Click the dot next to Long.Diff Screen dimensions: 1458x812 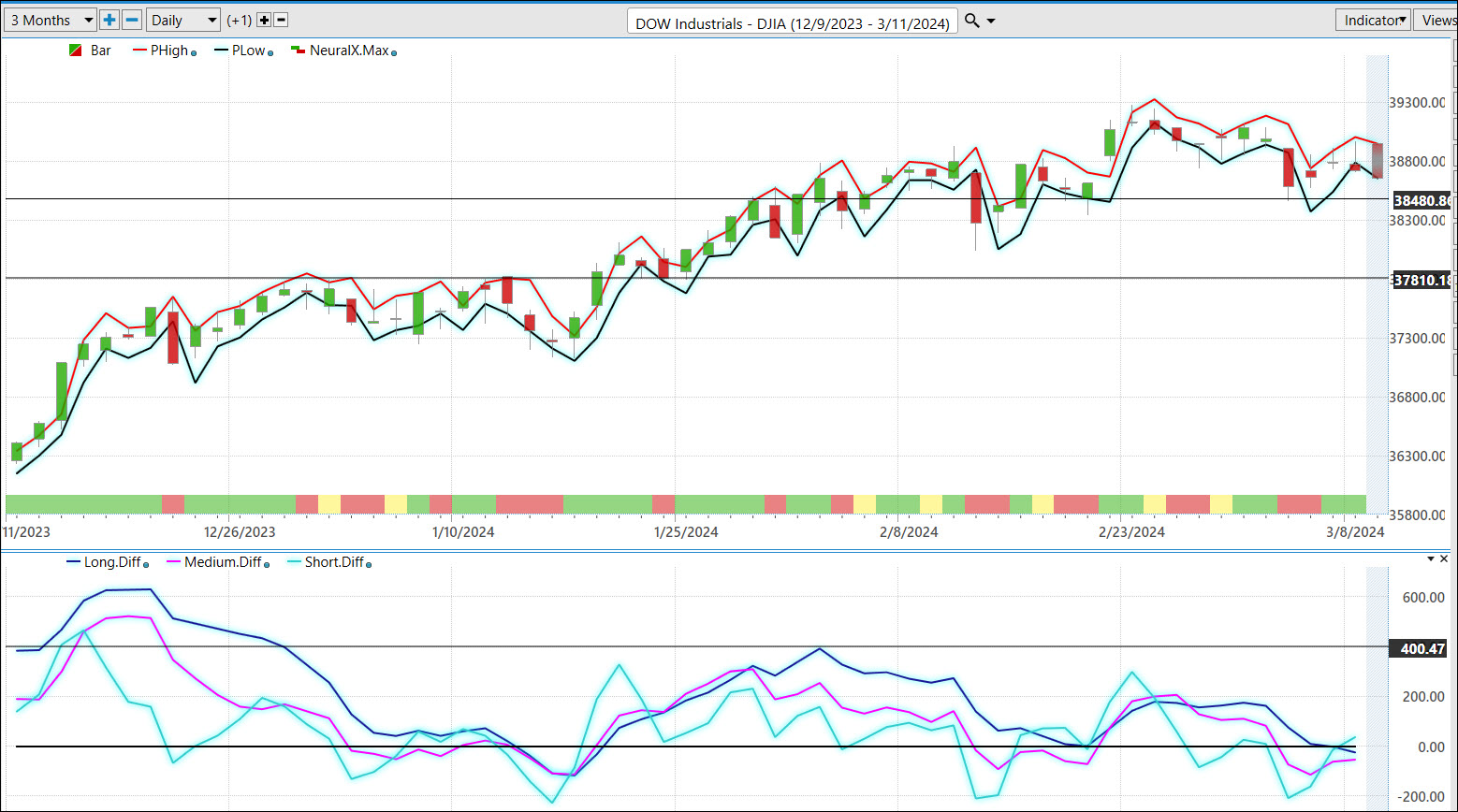(x=146, y=565)
